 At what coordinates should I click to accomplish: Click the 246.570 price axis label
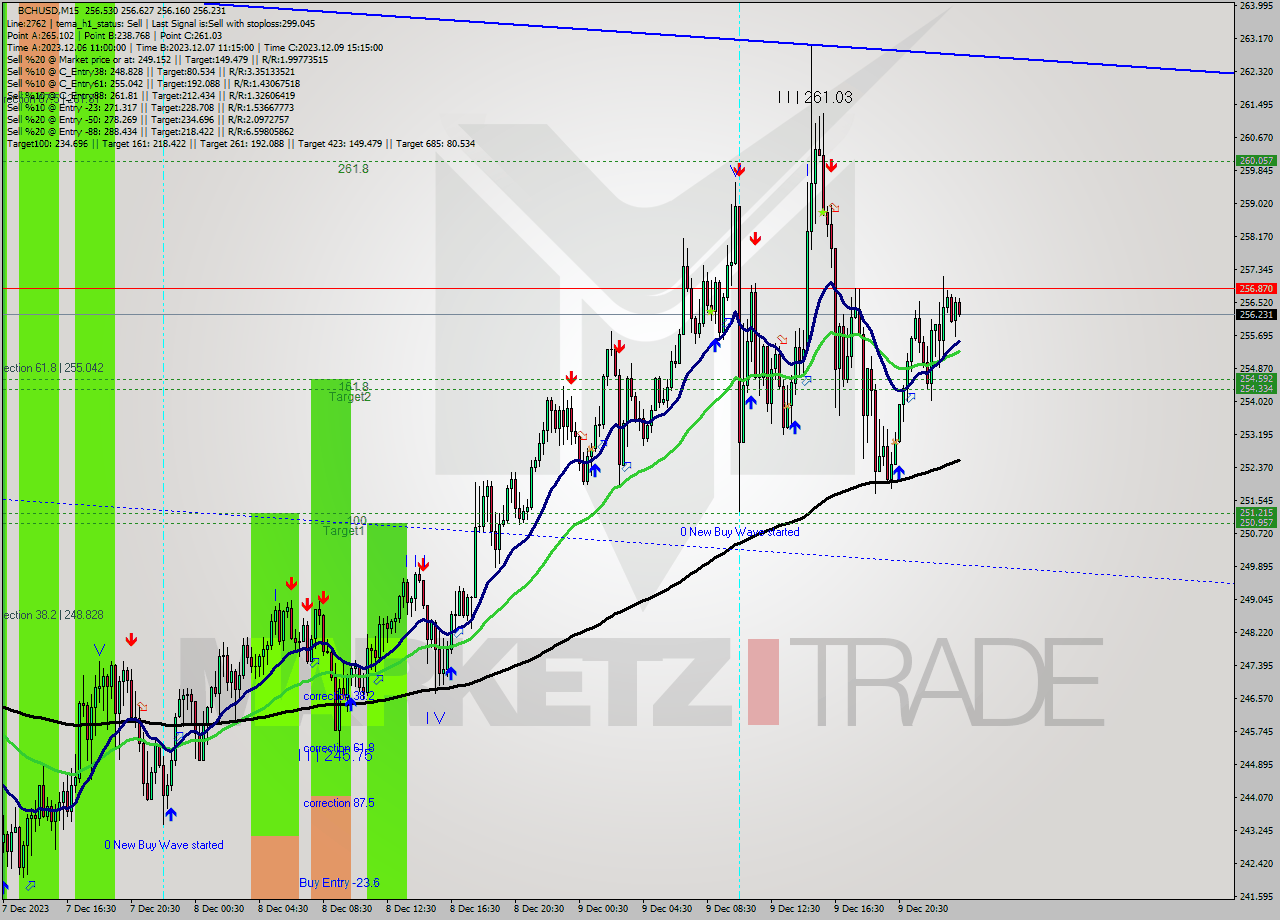tap(1256, 699)
